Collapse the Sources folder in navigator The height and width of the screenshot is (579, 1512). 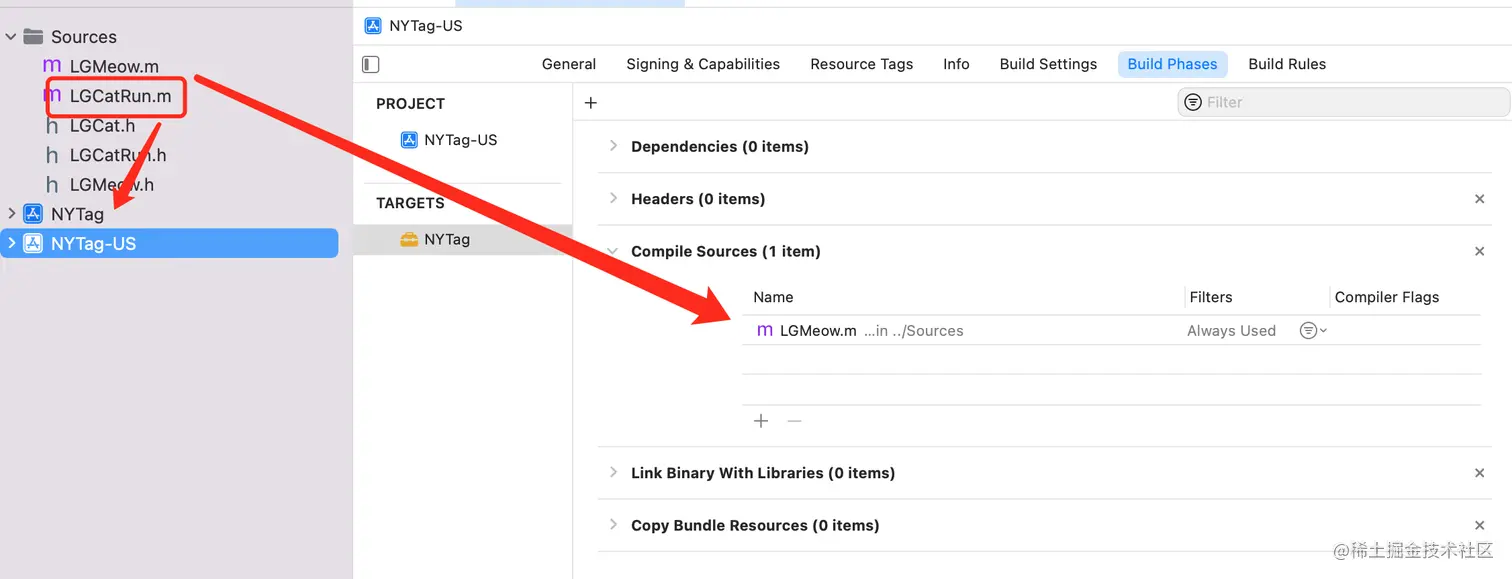(x=11, y=37)
